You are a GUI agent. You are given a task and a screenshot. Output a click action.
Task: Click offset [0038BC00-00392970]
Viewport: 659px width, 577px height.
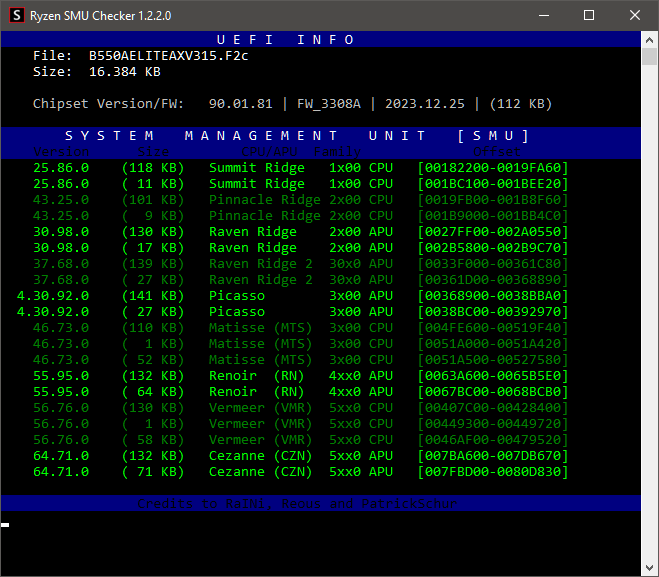[x=493, y=311]
